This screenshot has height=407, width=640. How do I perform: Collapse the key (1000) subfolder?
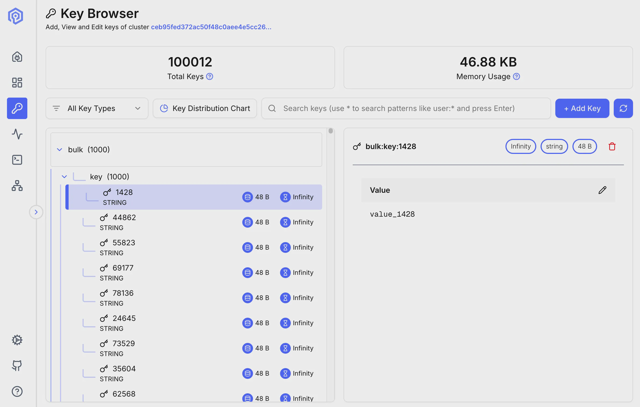[64, 176]
